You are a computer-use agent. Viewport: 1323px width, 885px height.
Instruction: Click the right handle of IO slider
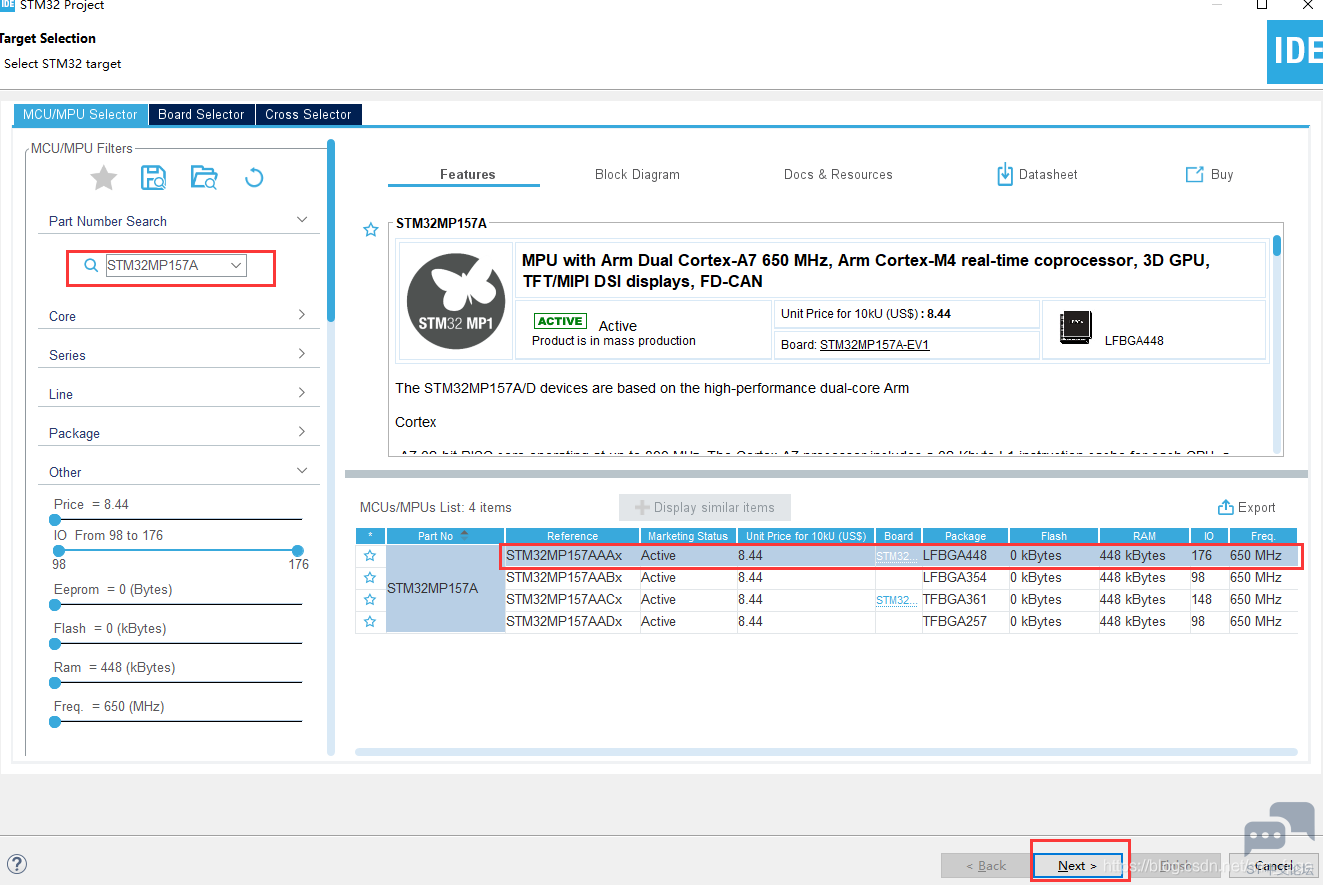pyautogui.click(x=298, y=551)
